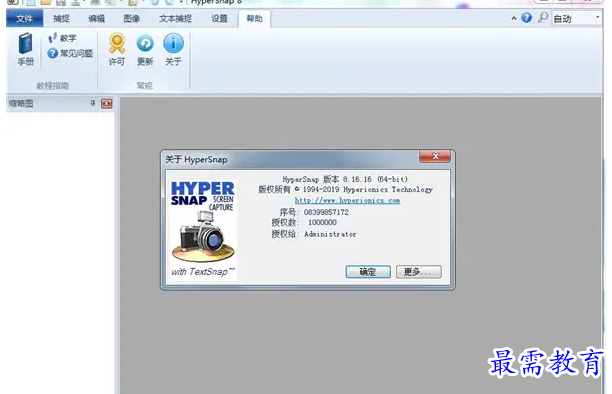Open the hyperionics.com website link
Image resolution: width=612 pixels, height=394 pixels.
(347, 200)
